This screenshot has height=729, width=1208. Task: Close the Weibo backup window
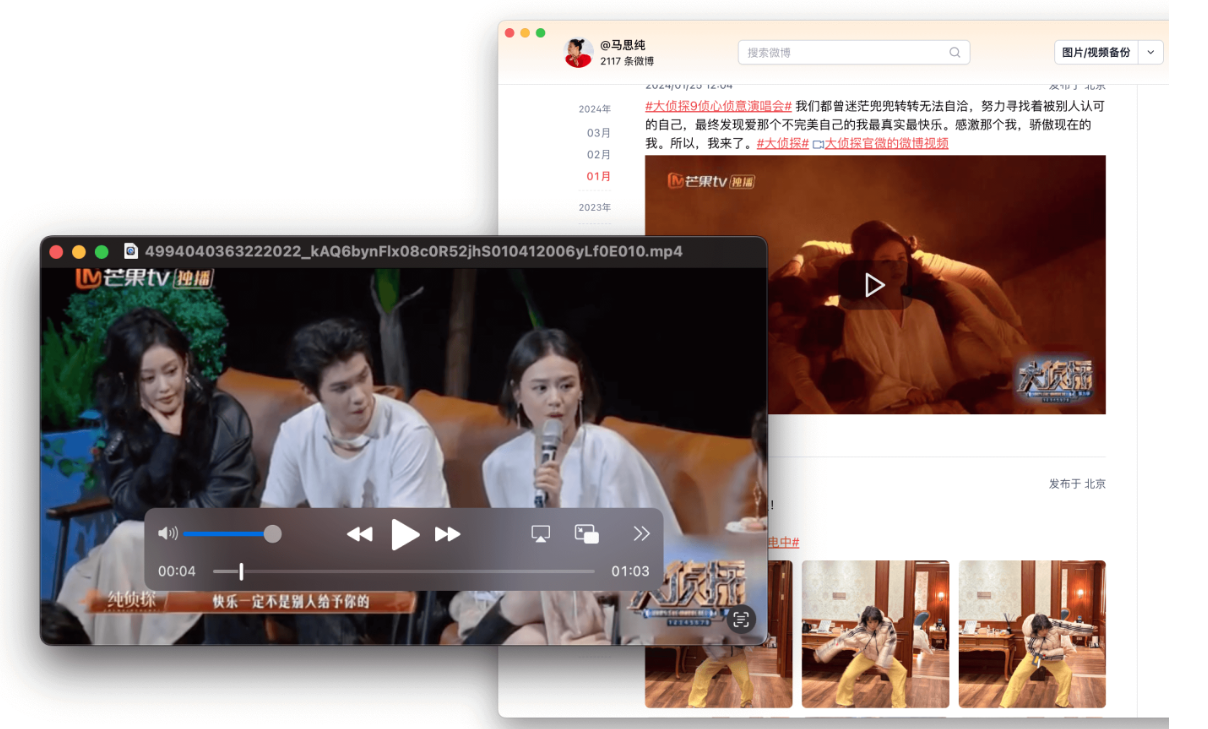[509, 33]
